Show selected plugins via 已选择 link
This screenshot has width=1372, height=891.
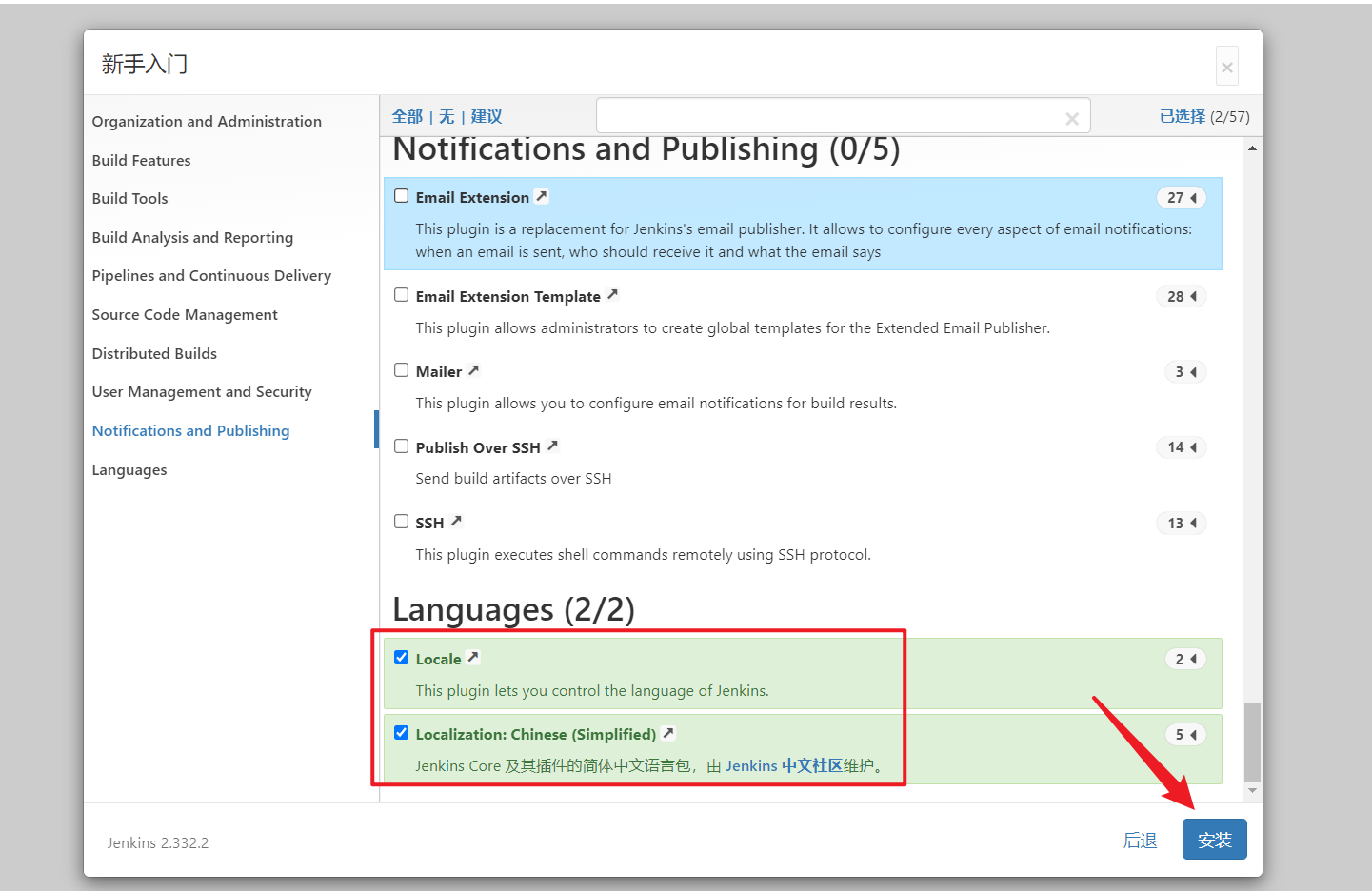[1183, 116]
